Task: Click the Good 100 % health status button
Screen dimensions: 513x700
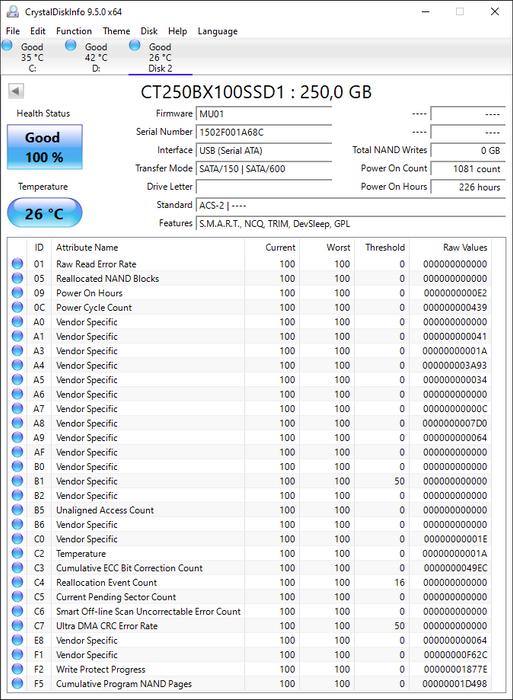Action: pos(45,147)
